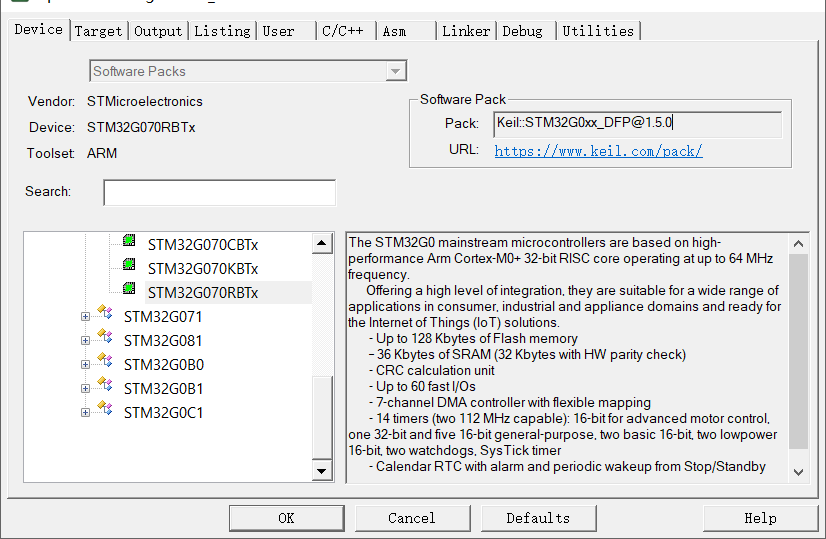
Task: Open the Debug tab
Action: pyautogui.click(x=522, y=31)
